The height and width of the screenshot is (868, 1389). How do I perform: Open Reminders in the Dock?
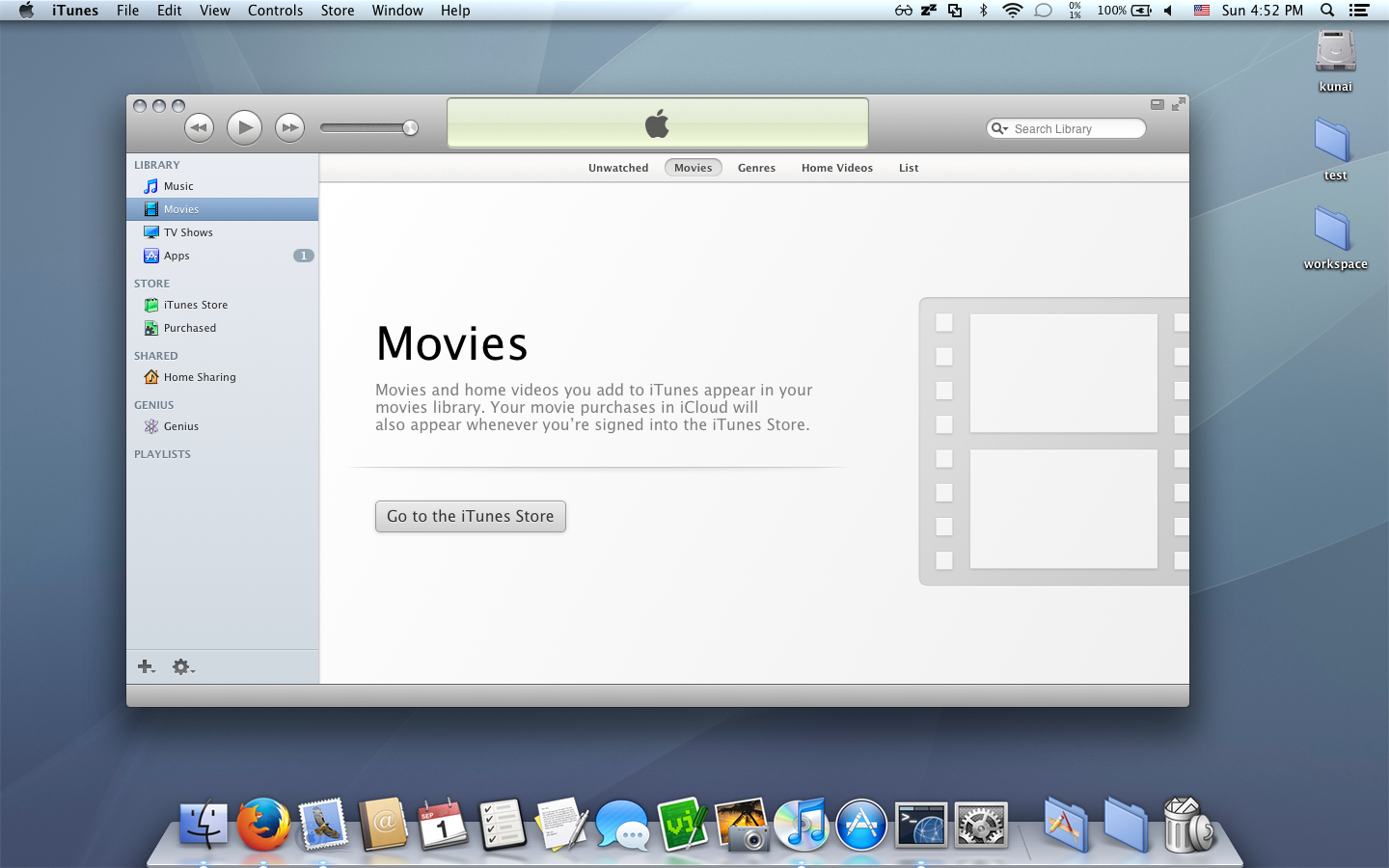click(x=503, y=826)
